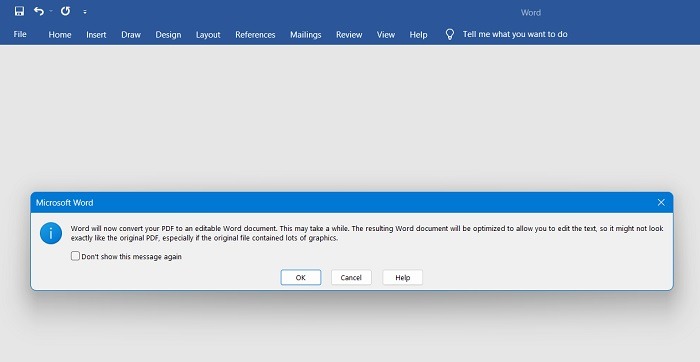Close the Microsoft Word dialog with X

click(661, 203)
